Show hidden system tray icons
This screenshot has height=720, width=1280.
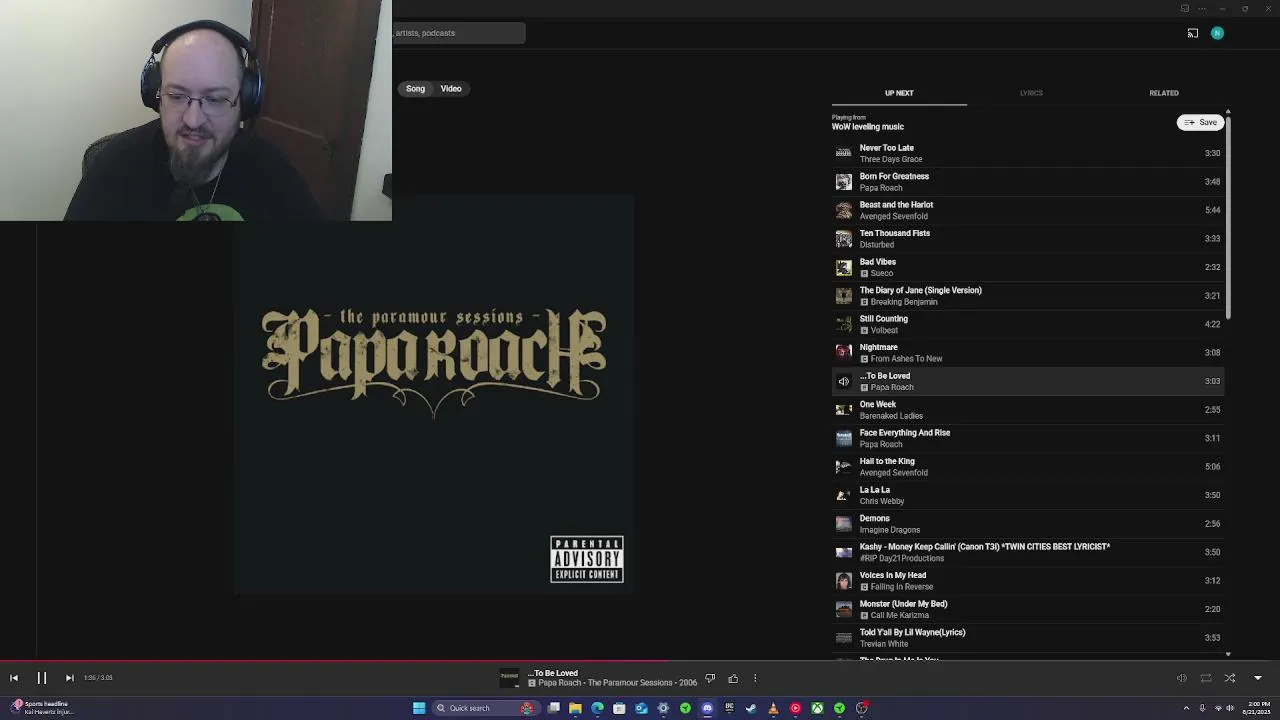point(1187,708)
